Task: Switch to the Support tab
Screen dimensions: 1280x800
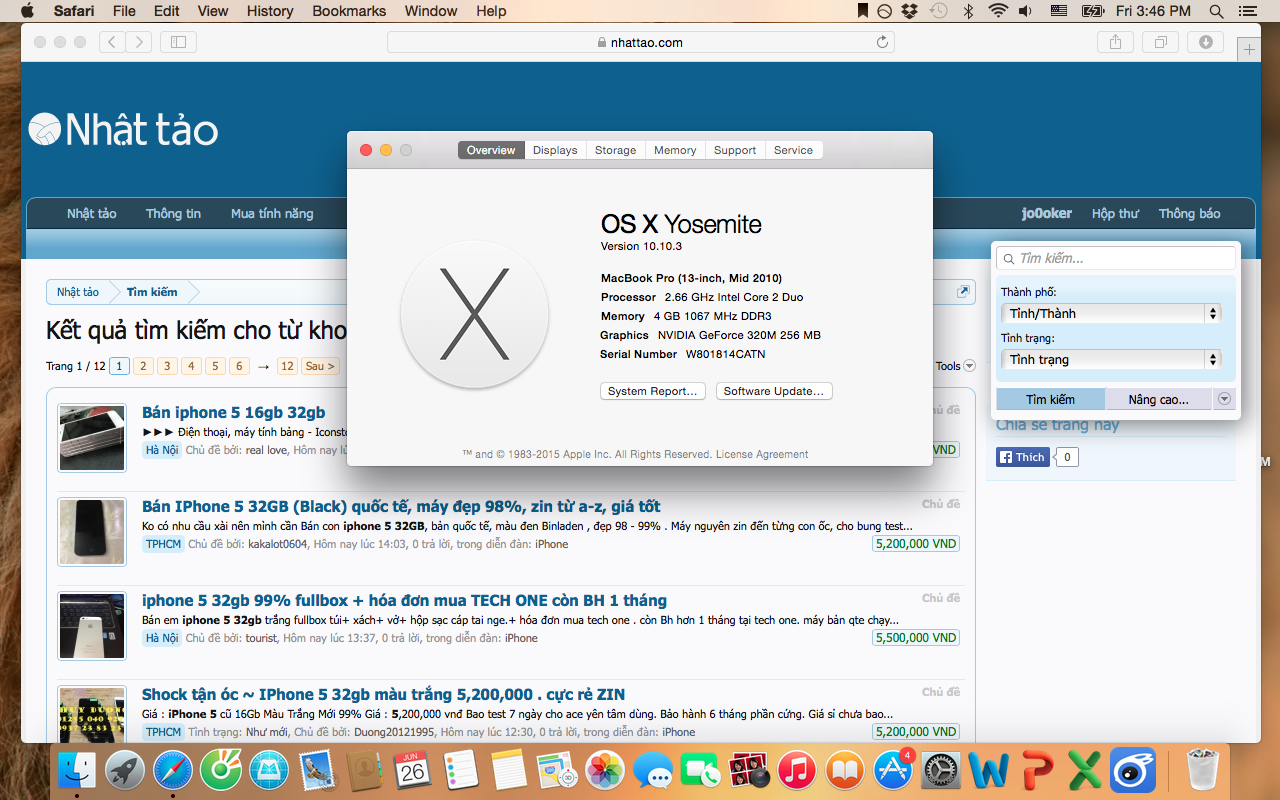Action: [735, 150]
